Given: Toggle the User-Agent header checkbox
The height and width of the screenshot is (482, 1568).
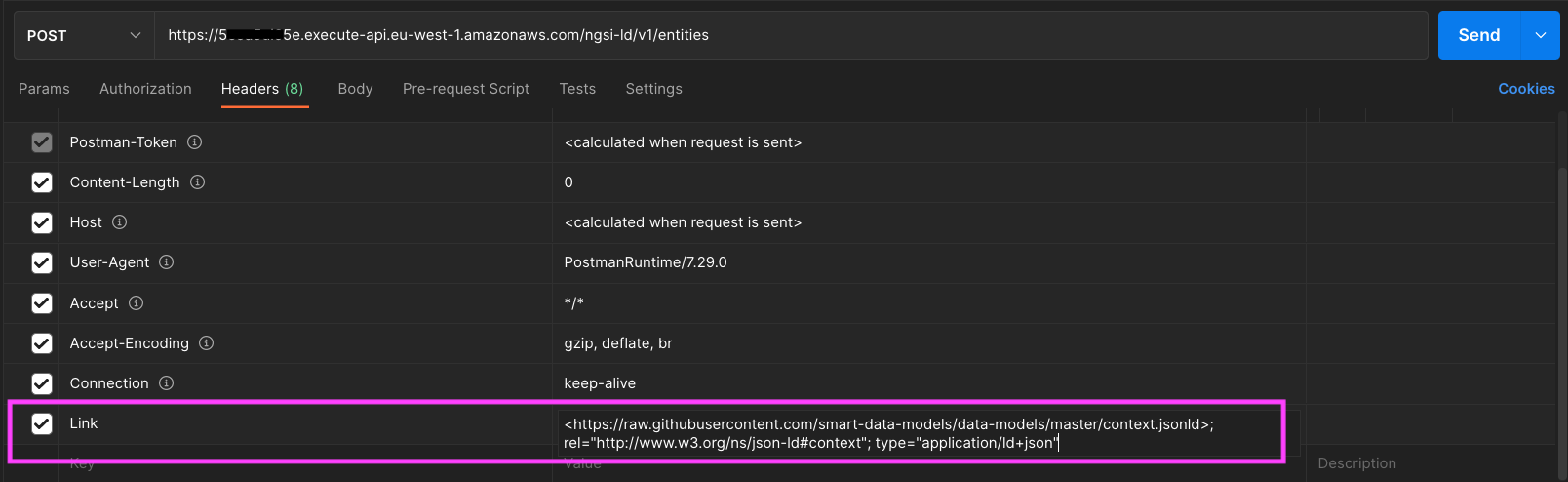Looking at the screenshot, I should pyautogui.click(x=42, y=262).
